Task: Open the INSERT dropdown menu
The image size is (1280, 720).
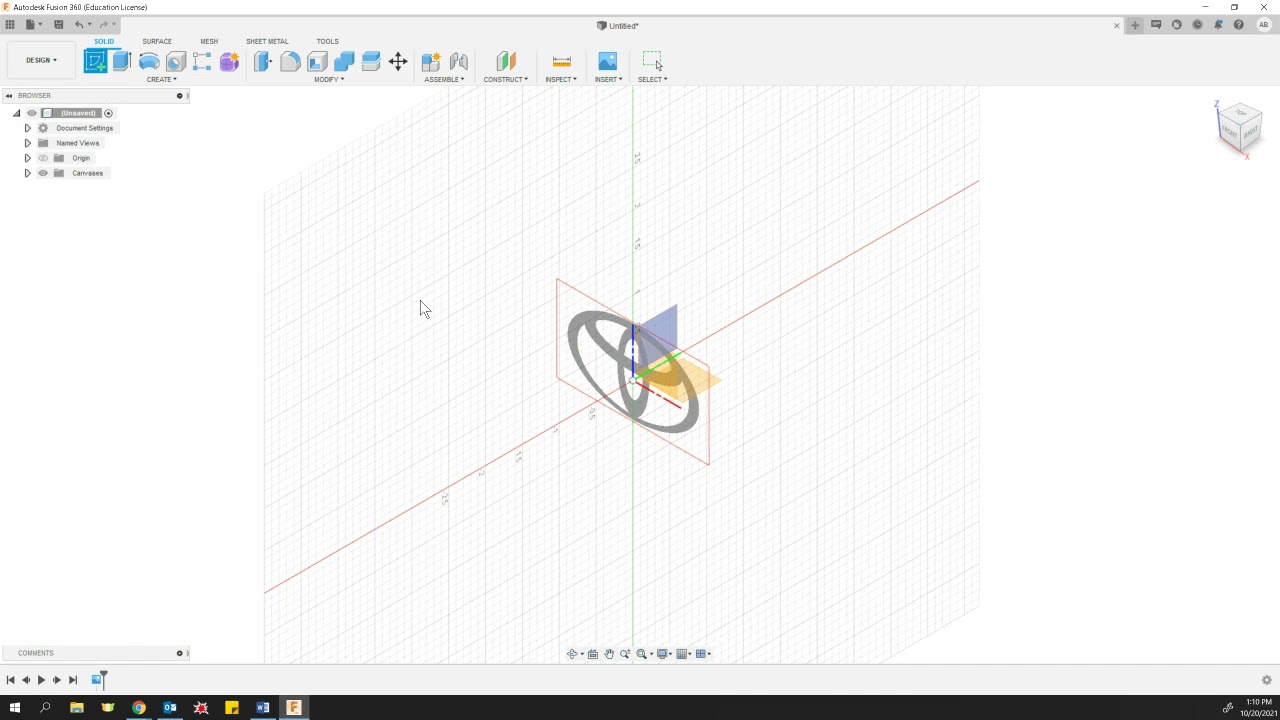Action: 608,79
